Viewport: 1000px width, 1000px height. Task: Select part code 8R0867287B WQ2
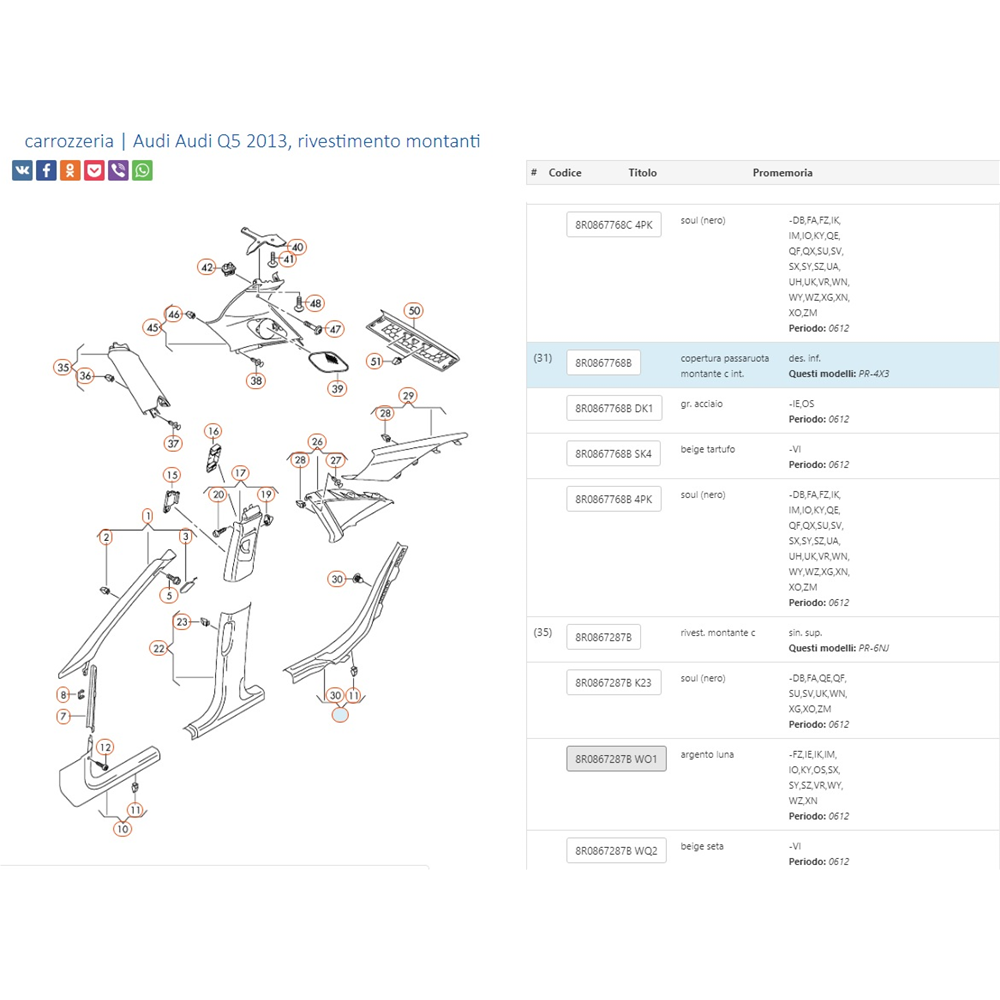click(x=616, y=850)
